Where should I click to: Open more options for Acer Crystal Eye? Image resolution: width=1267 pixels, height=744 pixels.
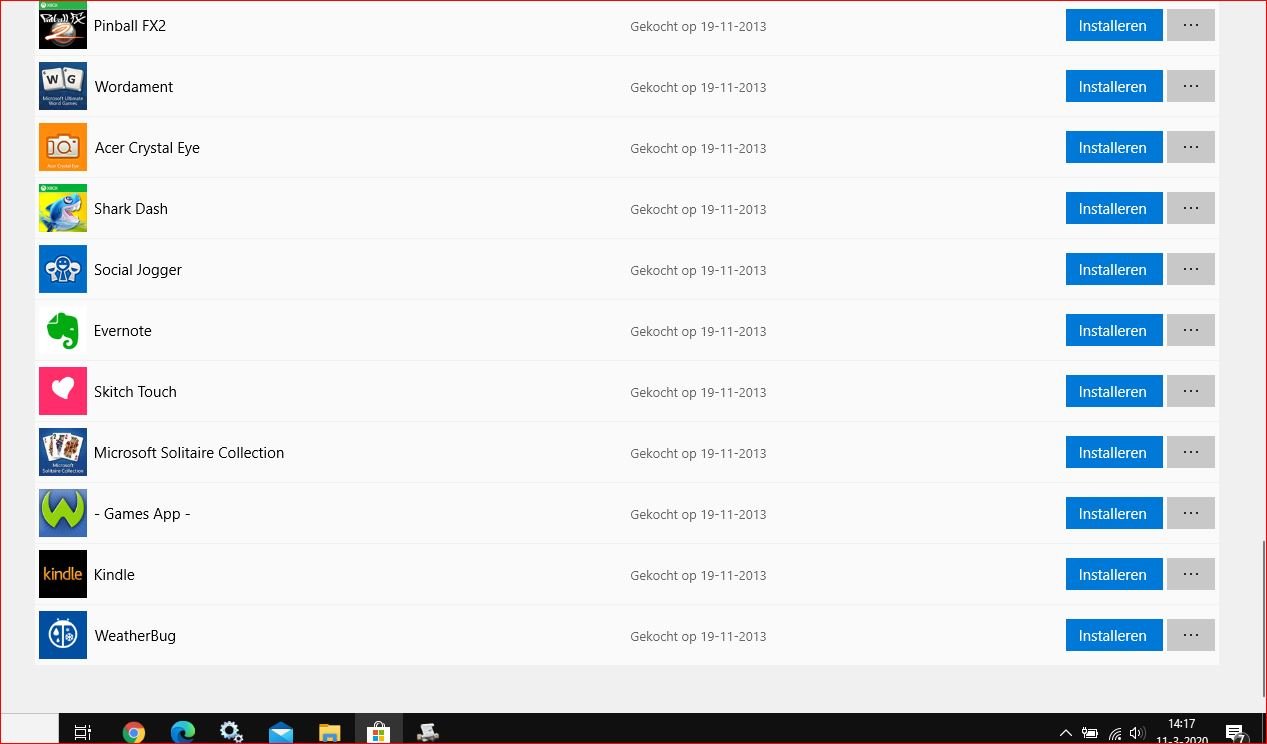[x=1191, y=147]
